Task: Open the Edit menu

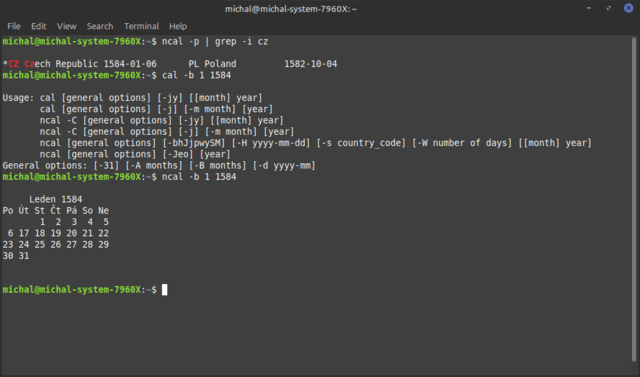Action: coord(39,26)
